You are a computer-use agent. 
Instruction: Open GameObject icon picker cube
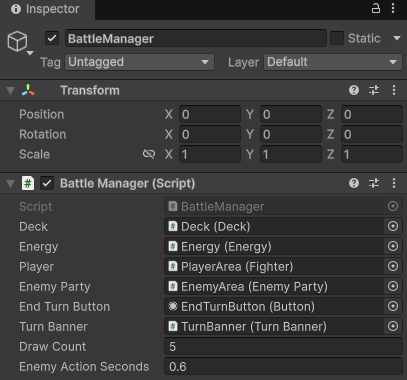coord(17,41)
